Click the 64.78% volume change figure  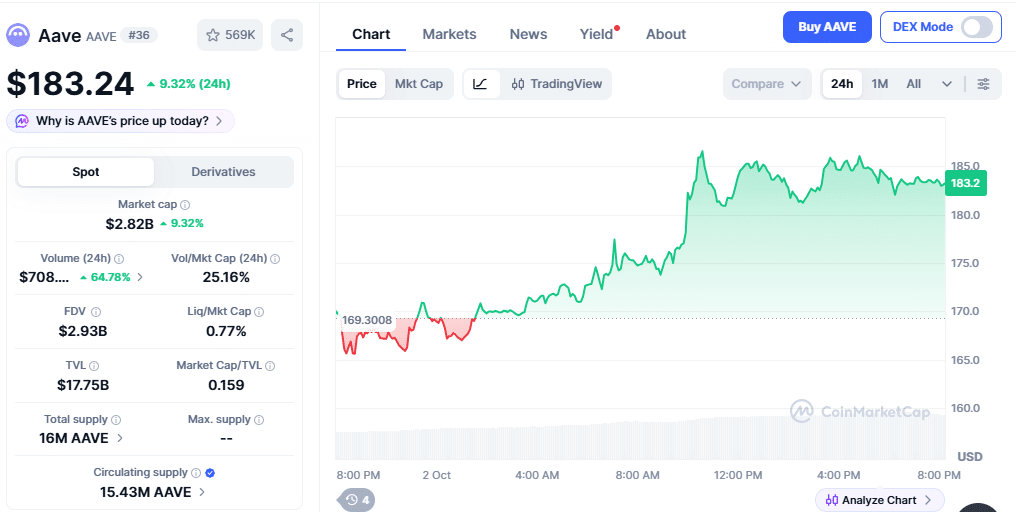pos(105,277)
